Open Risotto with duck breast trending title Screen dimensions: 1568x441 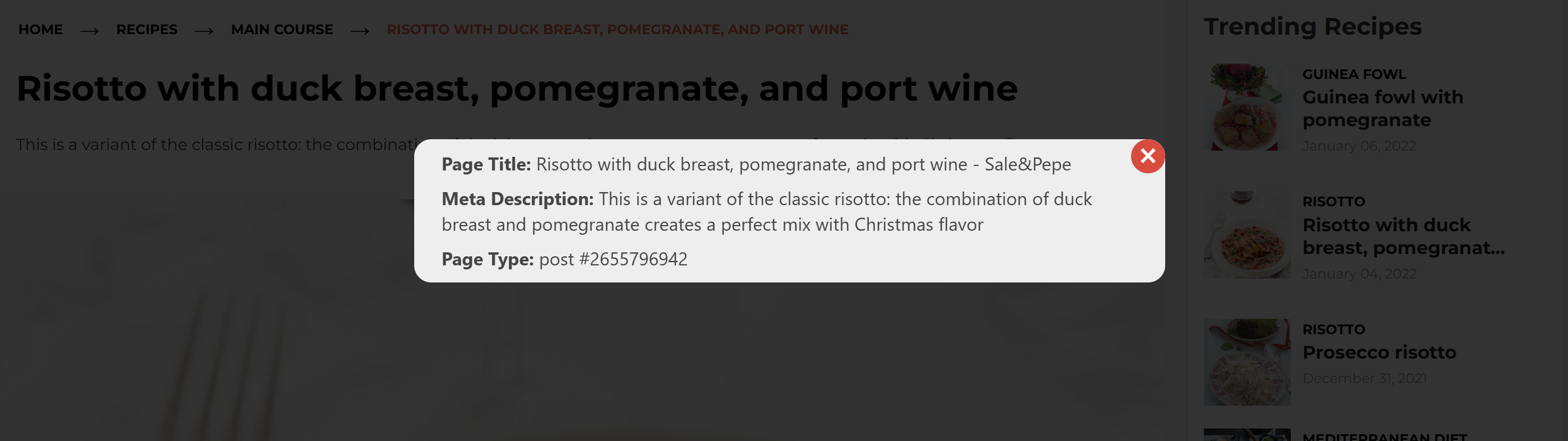coord(1403,236)
